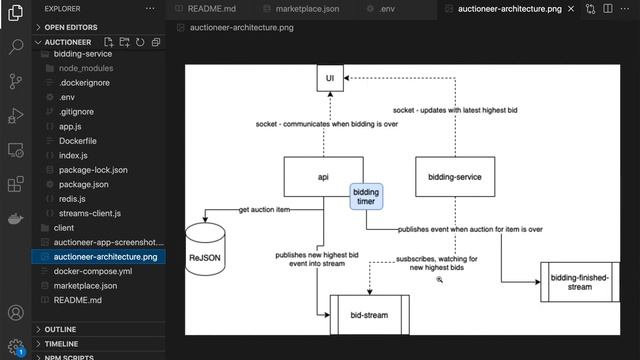Screen dimensions: 640x360
Task: Expand the Timeline section
Action: tap(98, 344)
